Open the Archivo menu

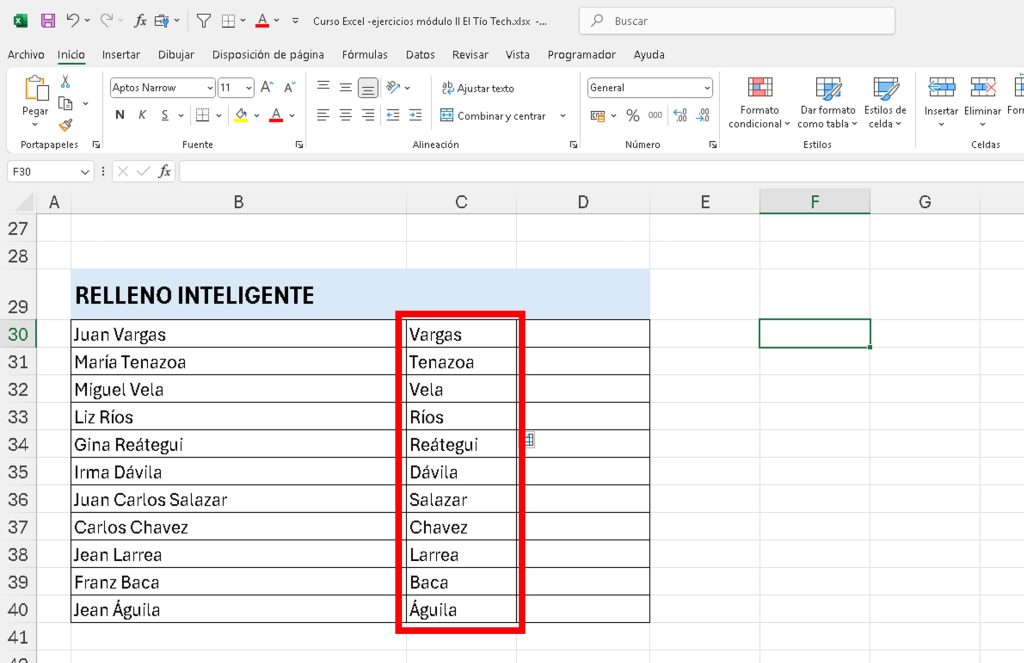click(x=26, y=55)
